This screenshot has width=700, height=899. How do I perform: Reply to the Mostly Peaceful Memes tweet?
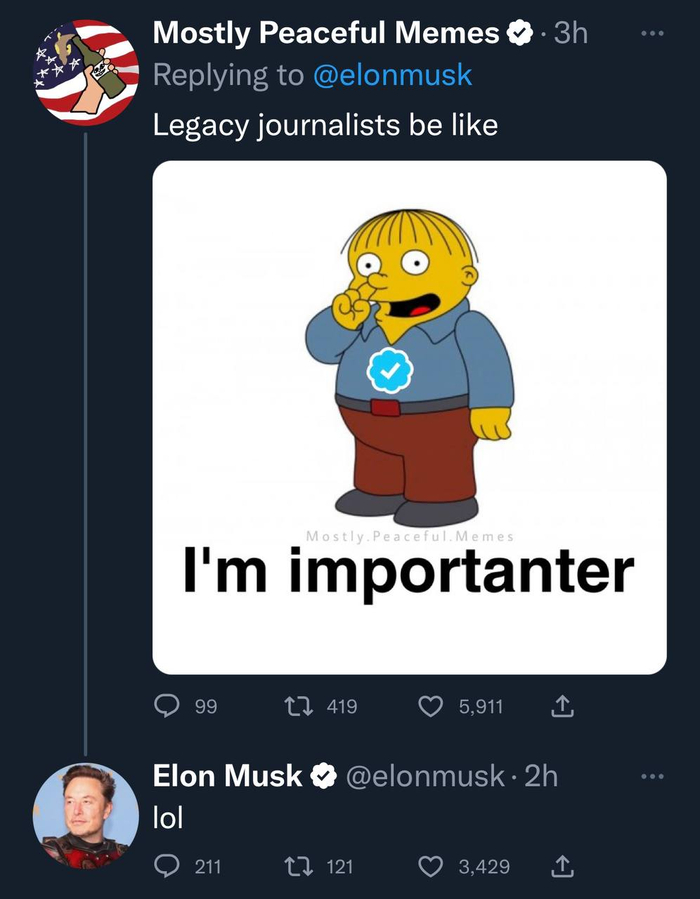[166, 707]
